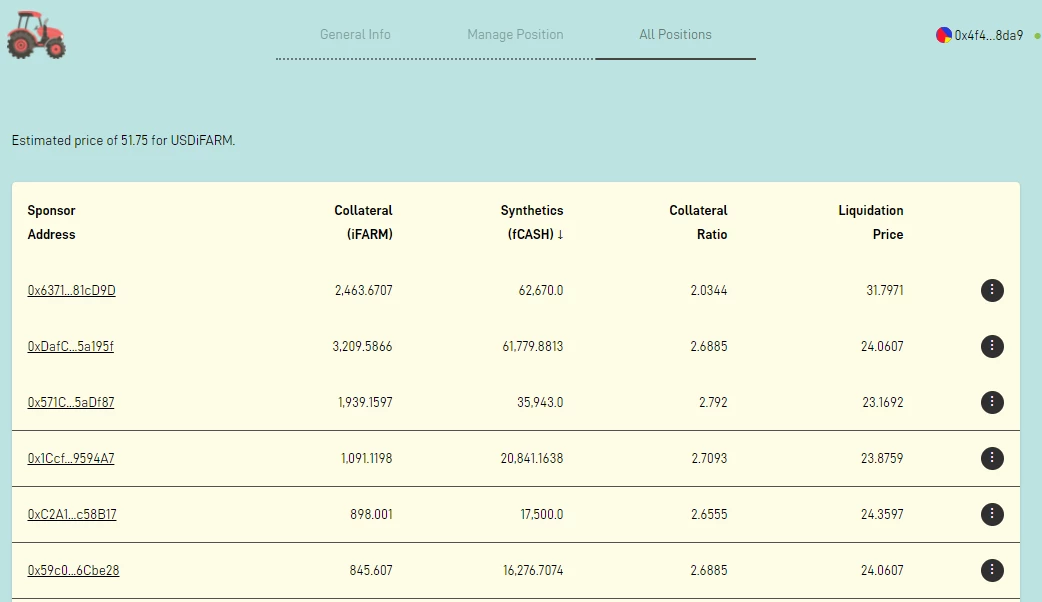The image size is (1042, 602).
Task: Open sponsor address 0x6371...81cD9D link
Action: [x=71, y=290]
